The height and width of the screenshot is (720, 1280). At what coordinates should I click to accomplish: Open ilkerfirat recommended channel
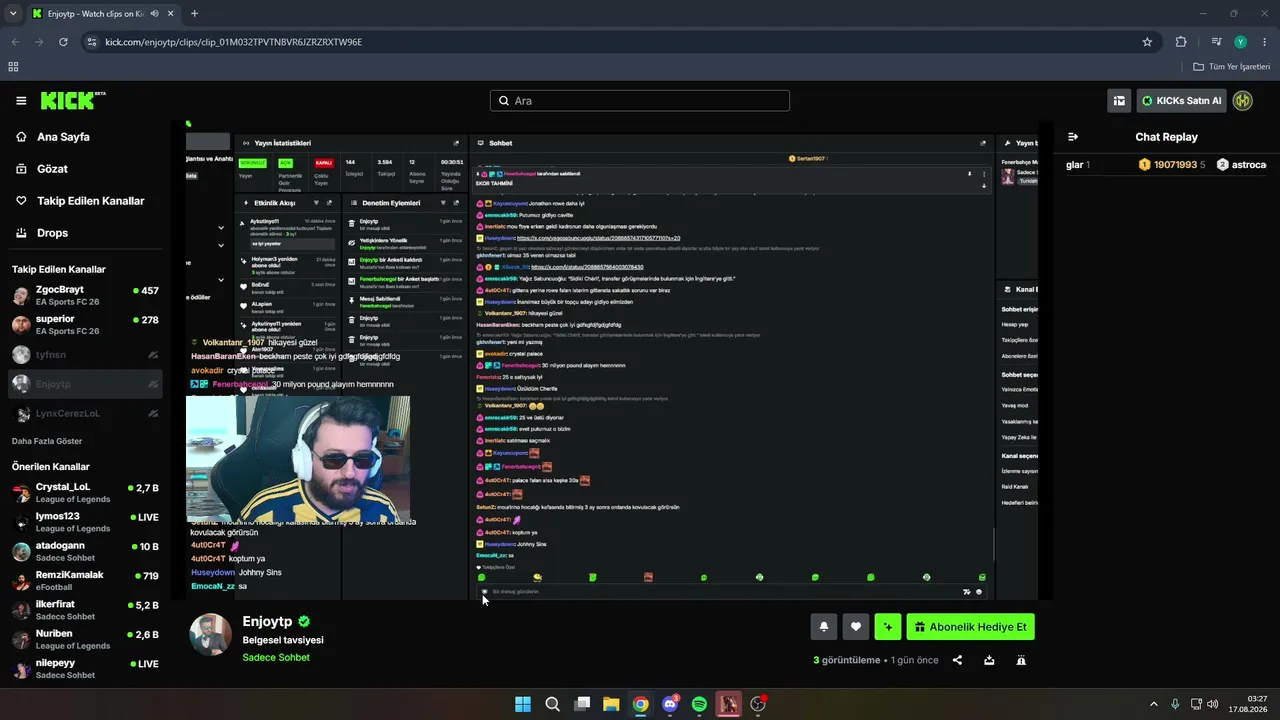click(85, 610)
